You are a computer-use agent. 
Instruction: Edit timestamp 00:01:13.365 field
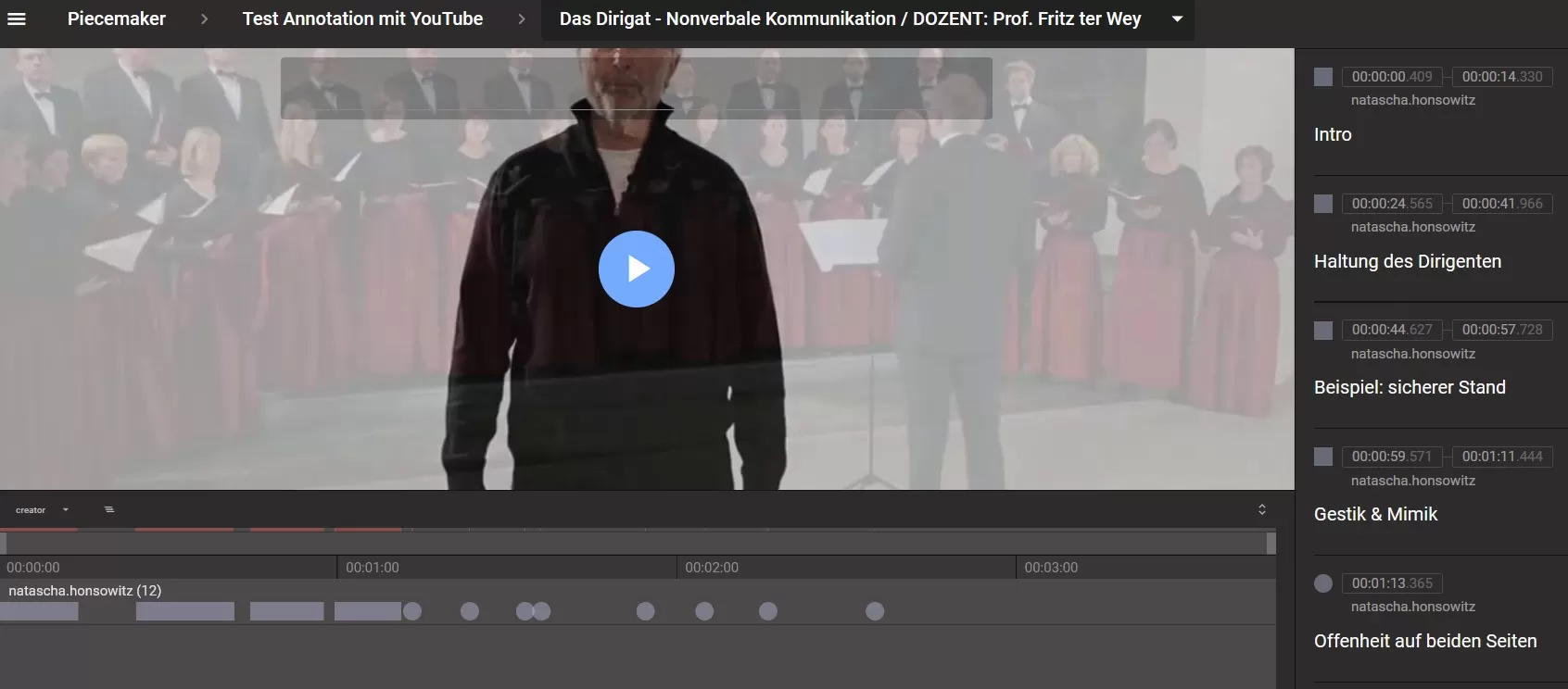(1392, 583)
